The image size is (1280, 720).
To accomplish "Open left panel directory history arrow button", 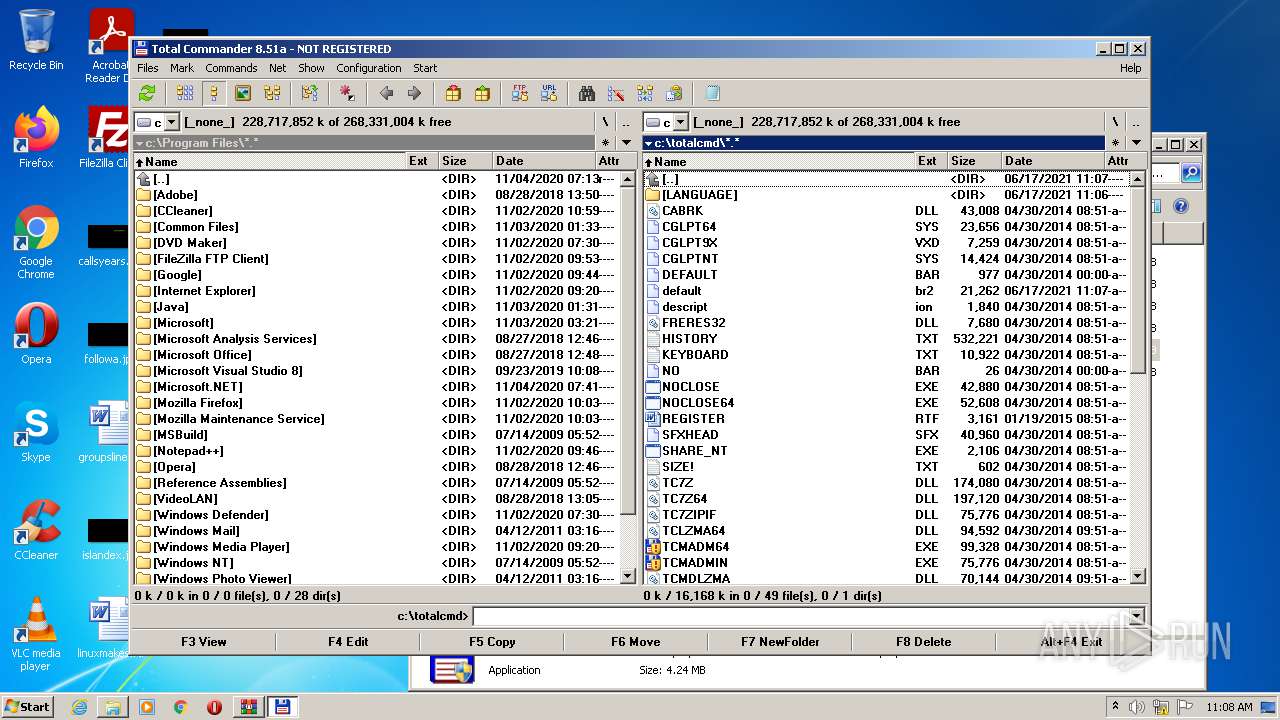I will [624, 143].
